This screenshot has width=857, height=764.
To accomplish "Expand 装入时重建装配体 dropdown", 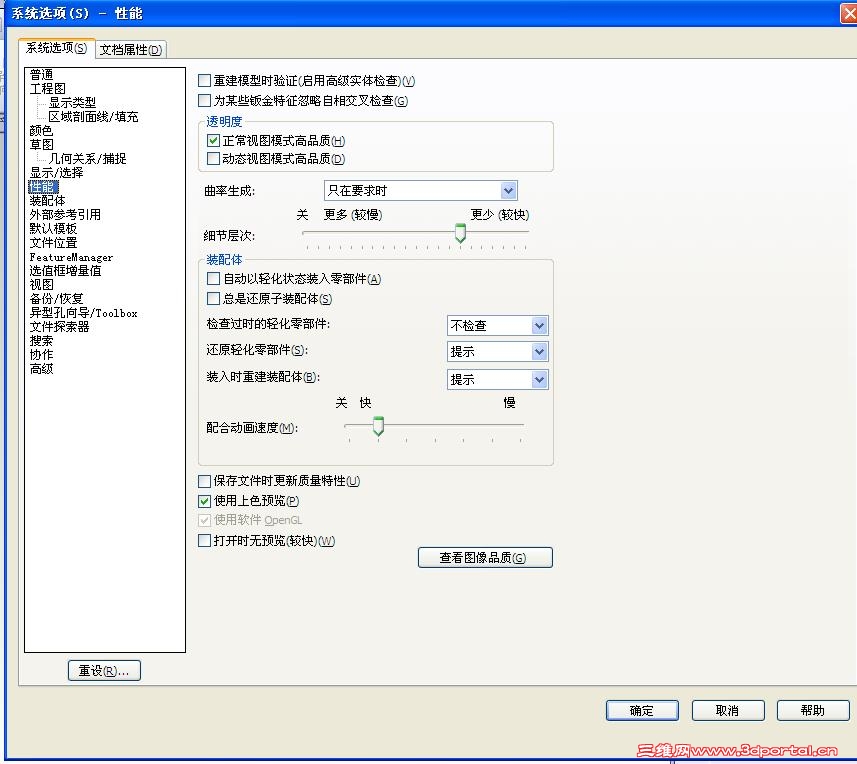I will [x=497, y=379].
